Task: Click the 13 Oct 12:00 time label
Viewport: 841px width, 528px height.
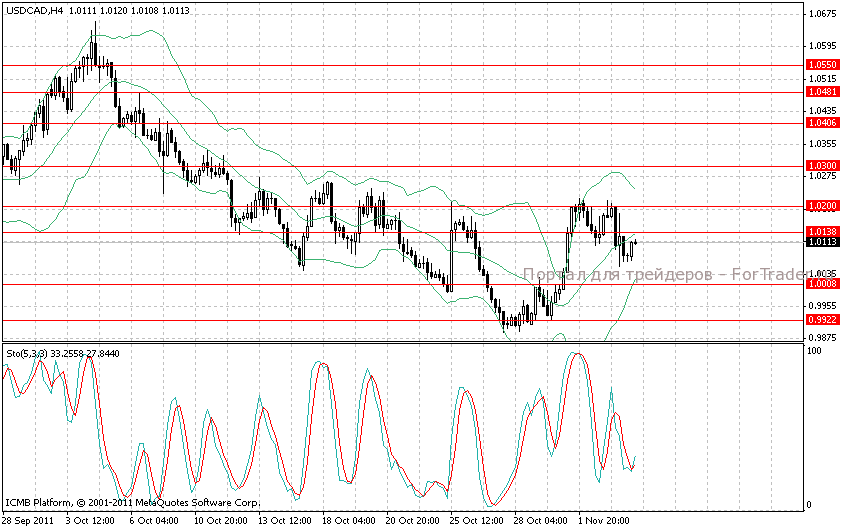Action: [285, 521]
